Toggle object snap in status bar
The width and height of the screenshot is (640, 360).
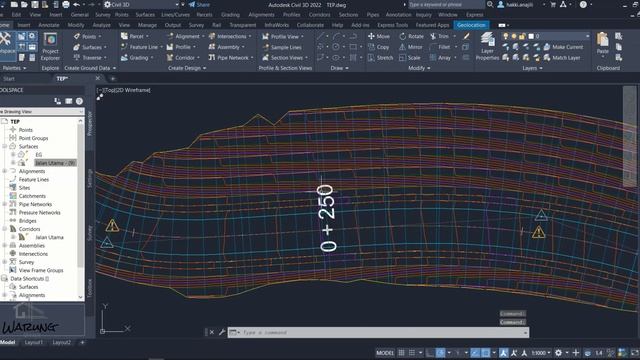(x=485, y=353)
